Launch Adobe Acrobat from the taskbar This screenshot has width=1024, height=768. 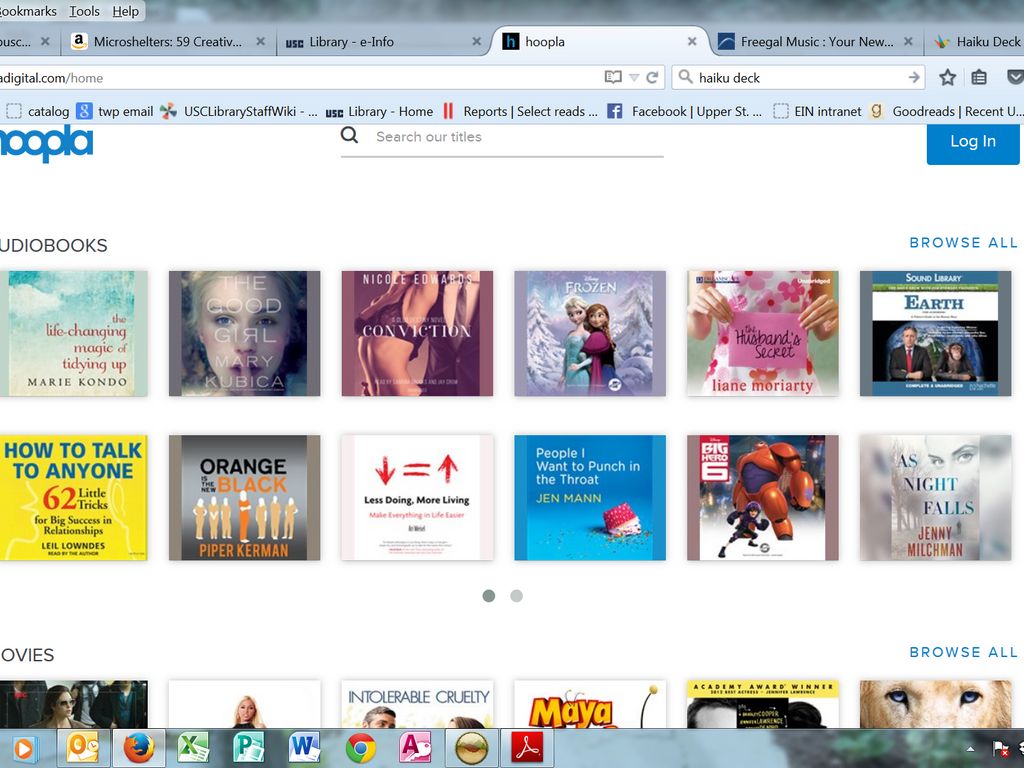click(x=526, y=747)
